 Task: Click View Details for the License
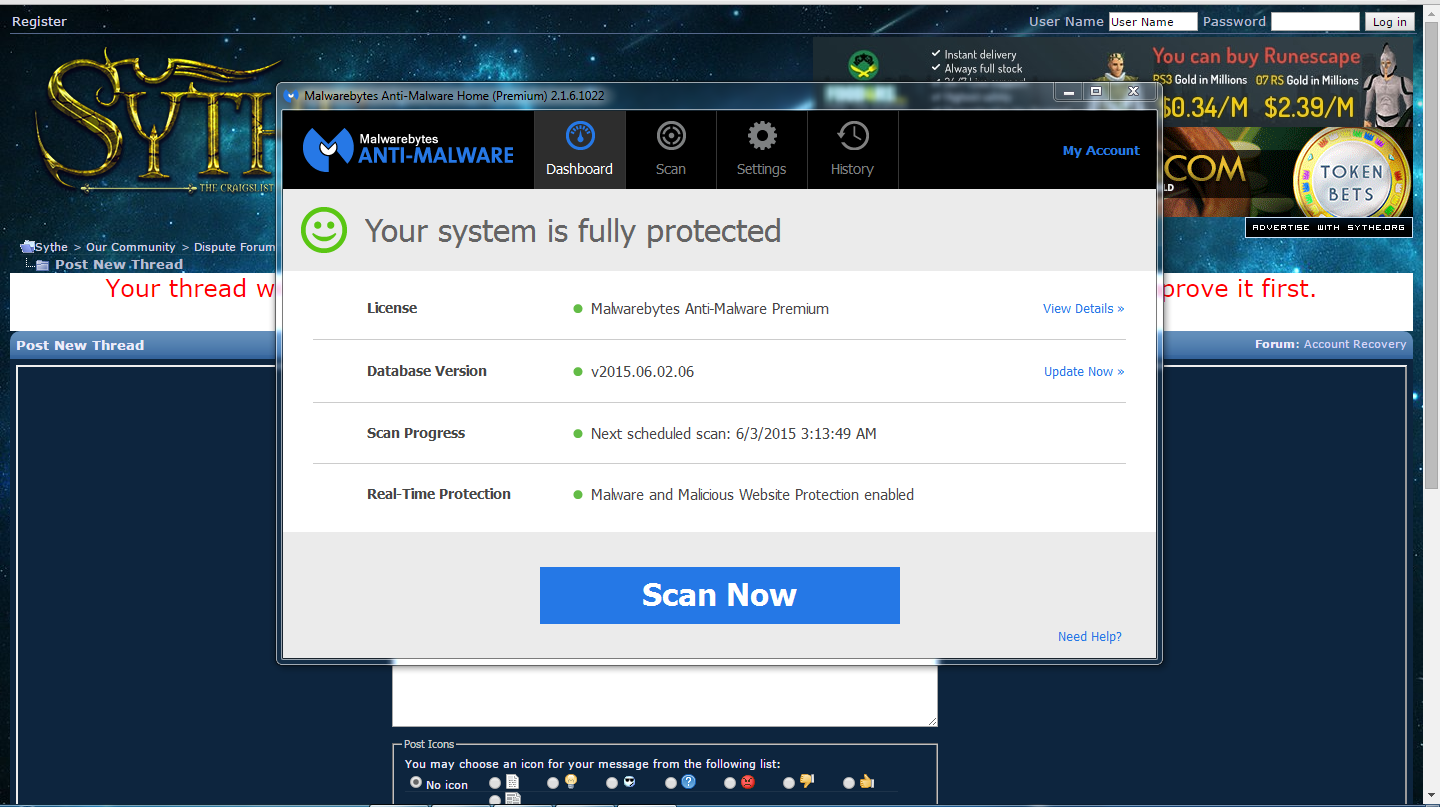pos(1083,309)
